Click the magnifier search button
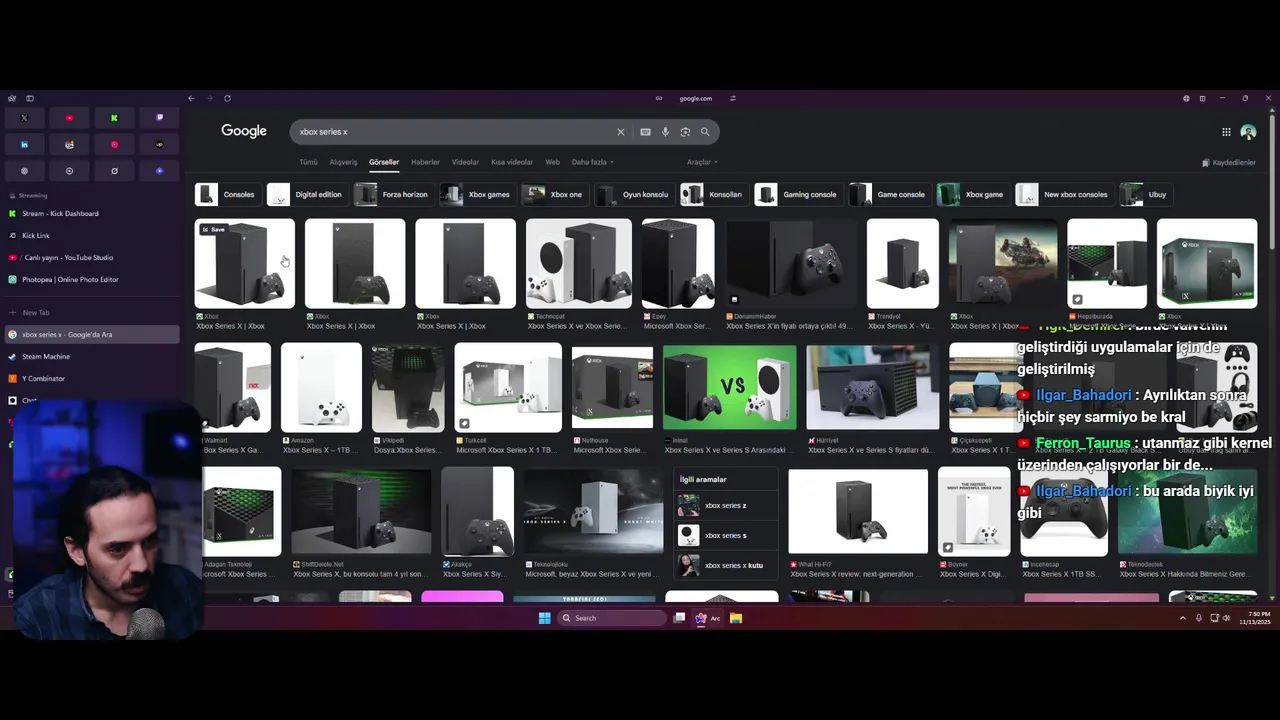The width and height of the screenshot is (1280, 720). 705,132
